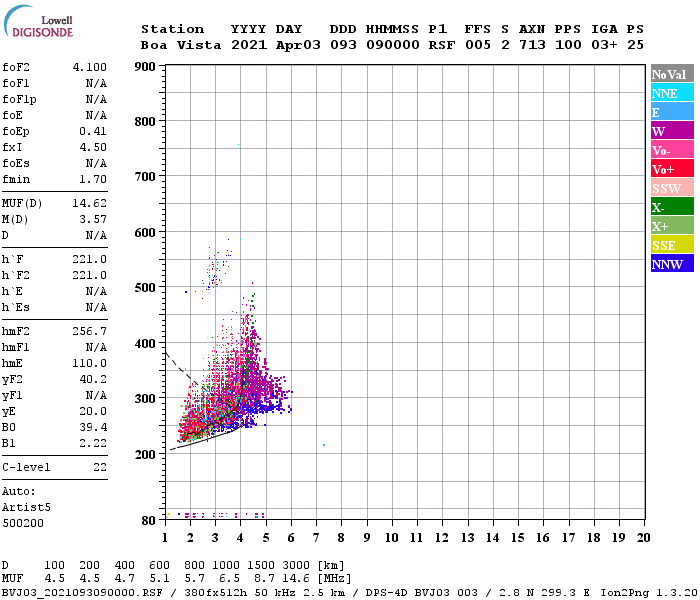Select the Vo- pink legend swatch
The image size is (700, 600).
click(x=672, y=150)
